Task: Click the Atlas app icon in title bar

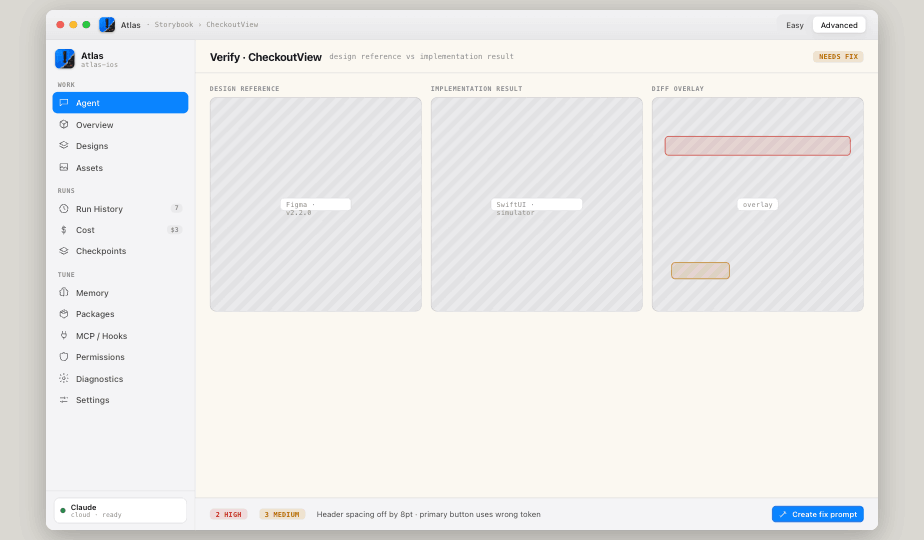Action: click(107, 25)
